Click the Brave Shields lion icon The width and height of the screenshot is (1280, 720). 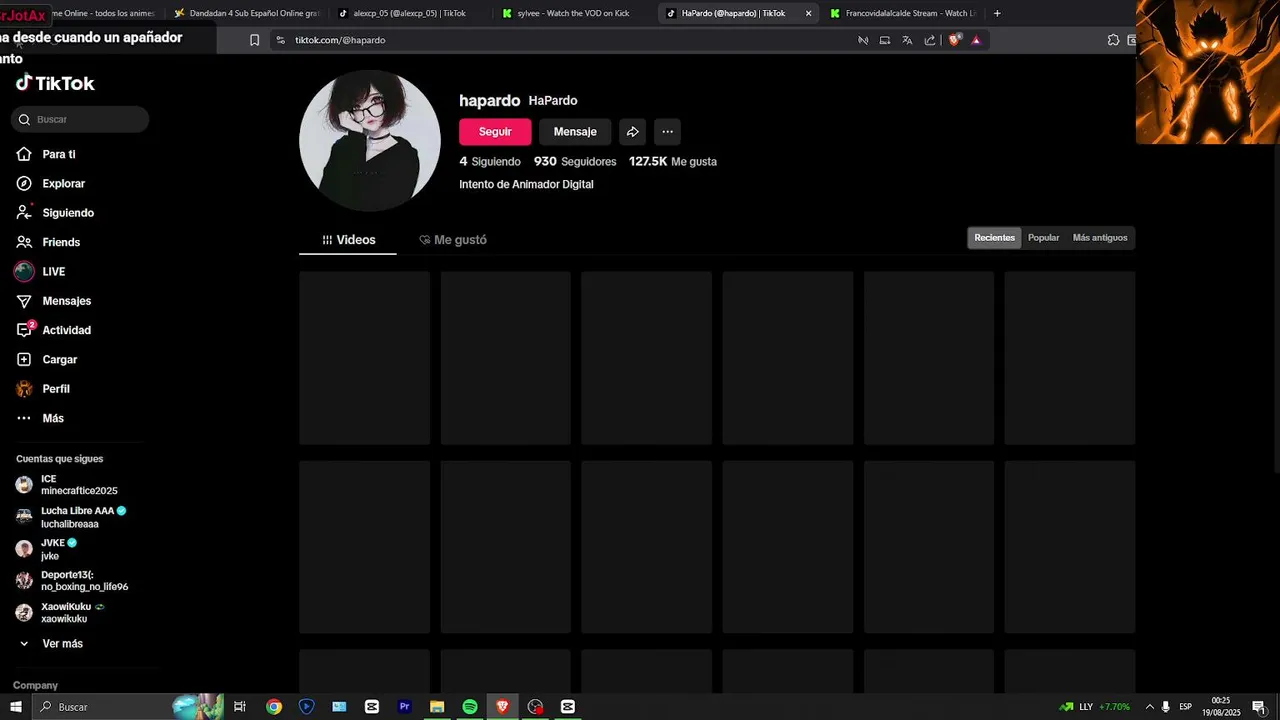954,40
